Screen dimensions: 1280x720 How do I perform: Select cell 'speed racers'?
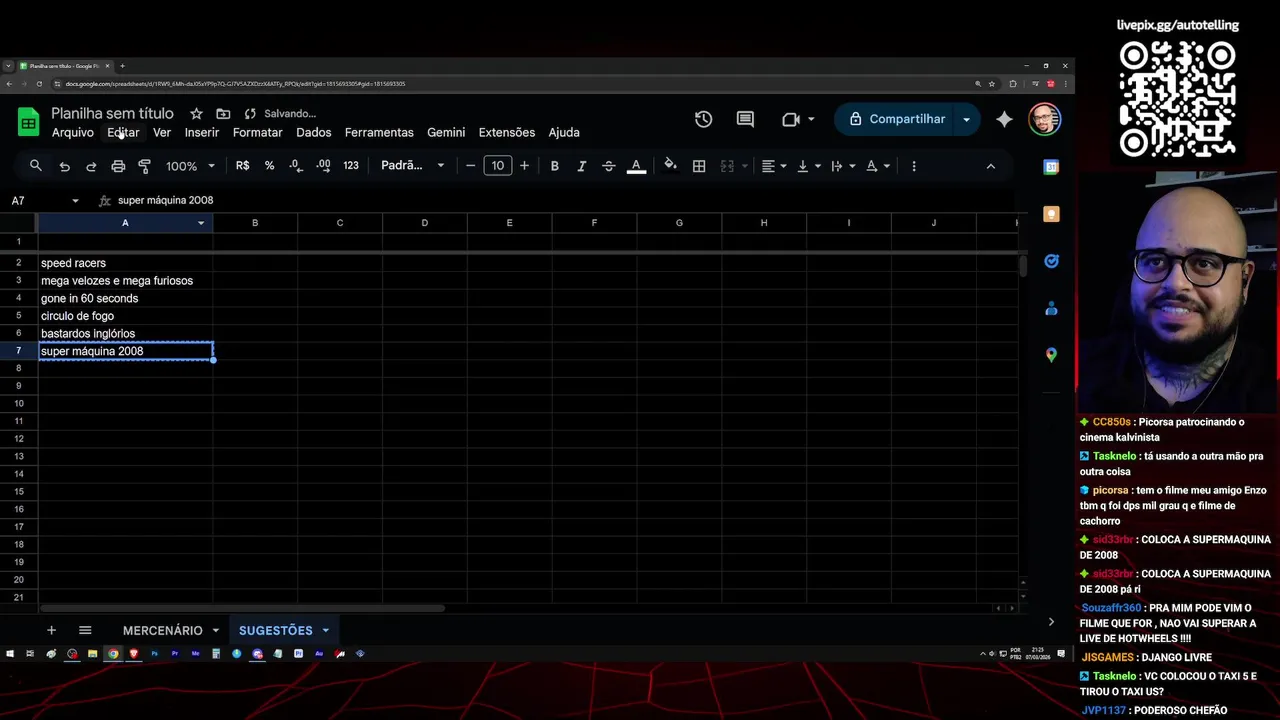point(125,263)
